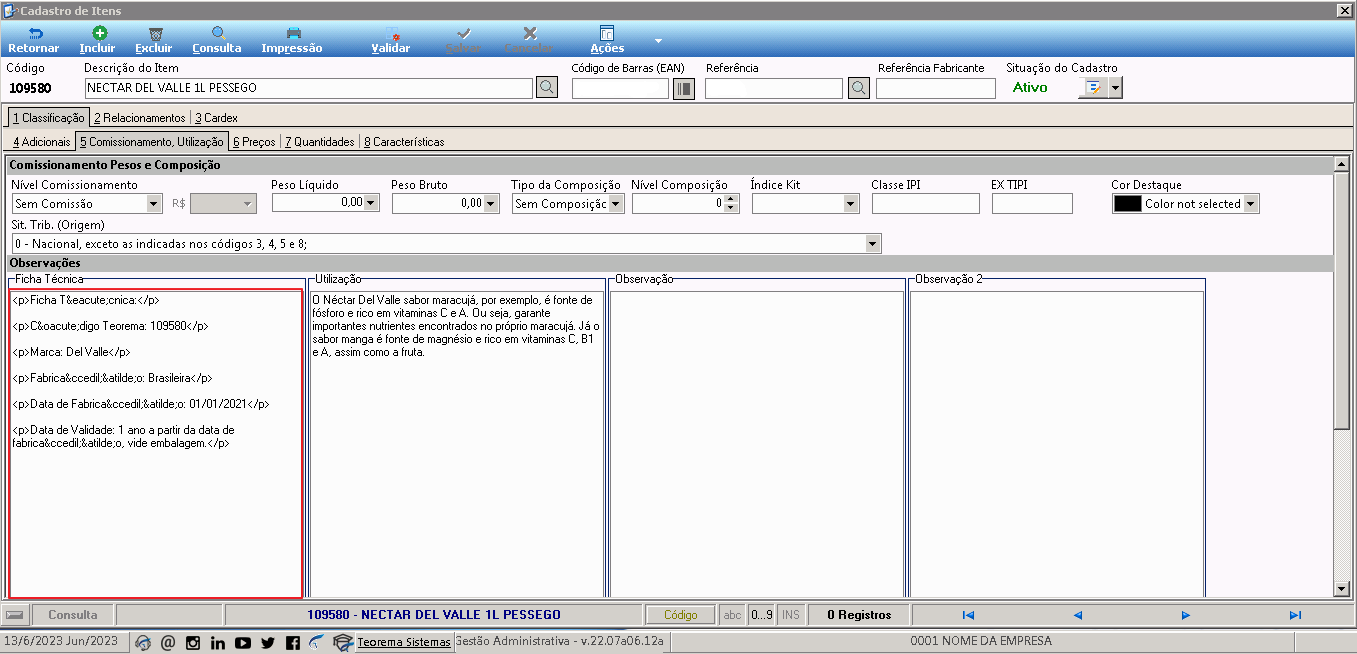Click the headset support icon in status bar
Screen dimensions: 1357x654
(143, 642)
